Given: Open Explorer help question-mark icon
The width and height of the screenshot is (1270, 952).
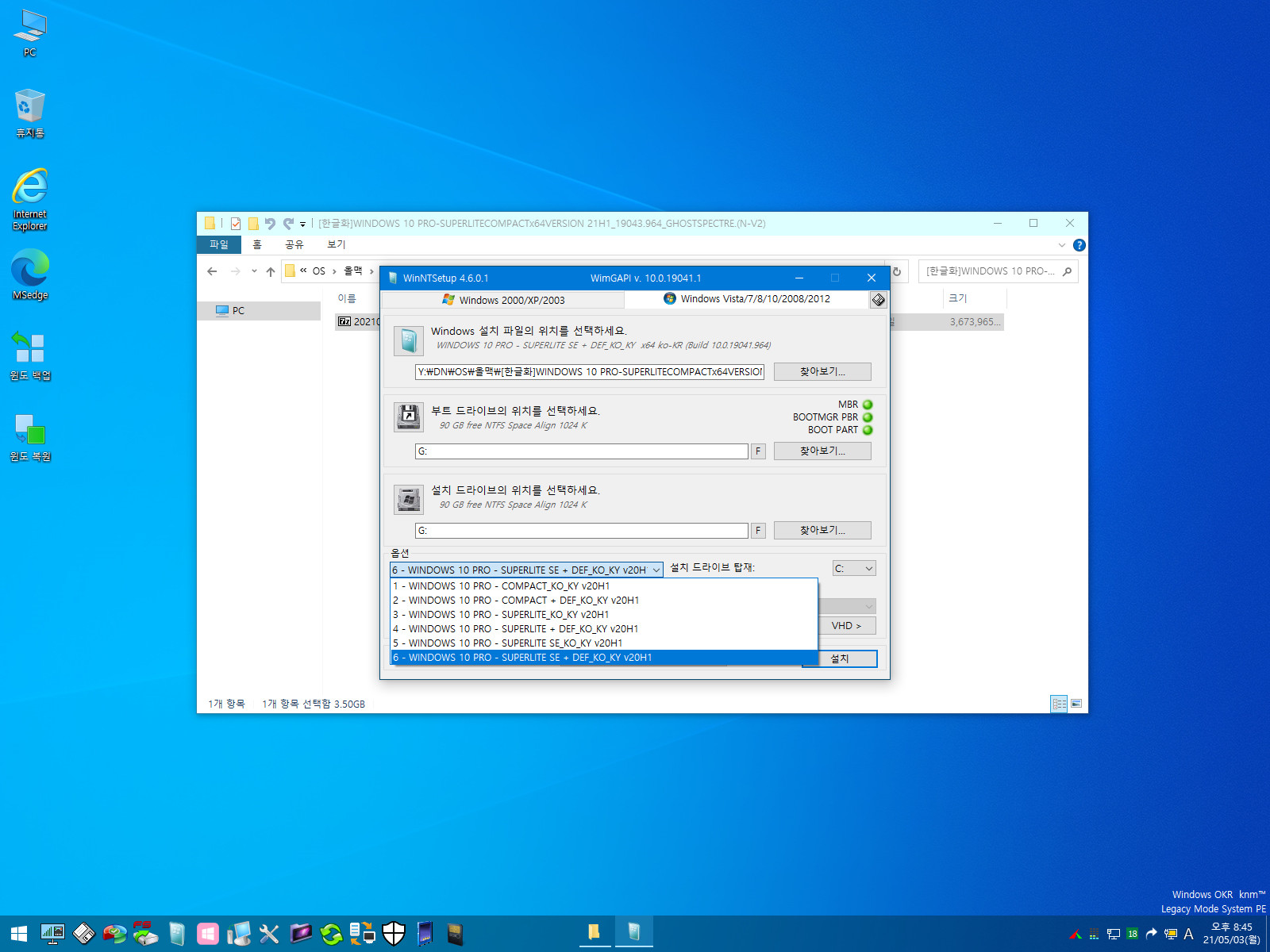Looking at the screenshot, I should coord(1079,245).
